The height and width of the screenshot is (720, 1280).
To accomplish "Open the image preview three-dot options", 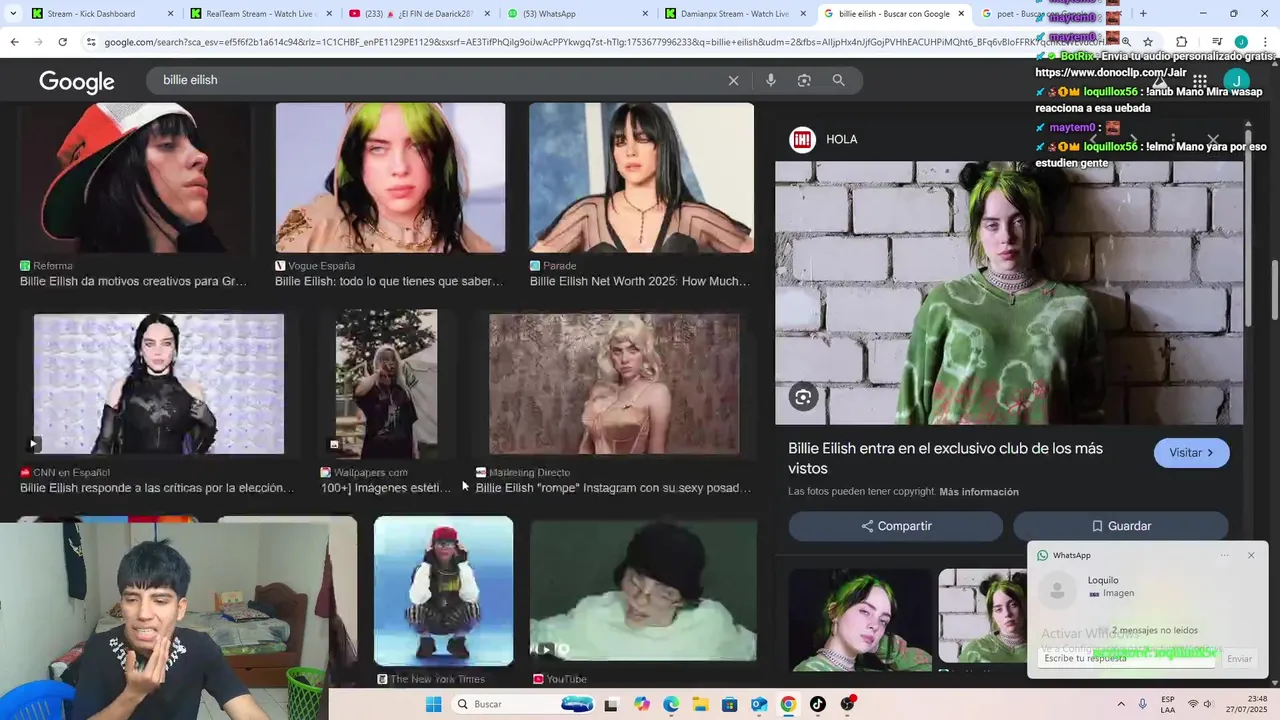I will coord(1173,140).
